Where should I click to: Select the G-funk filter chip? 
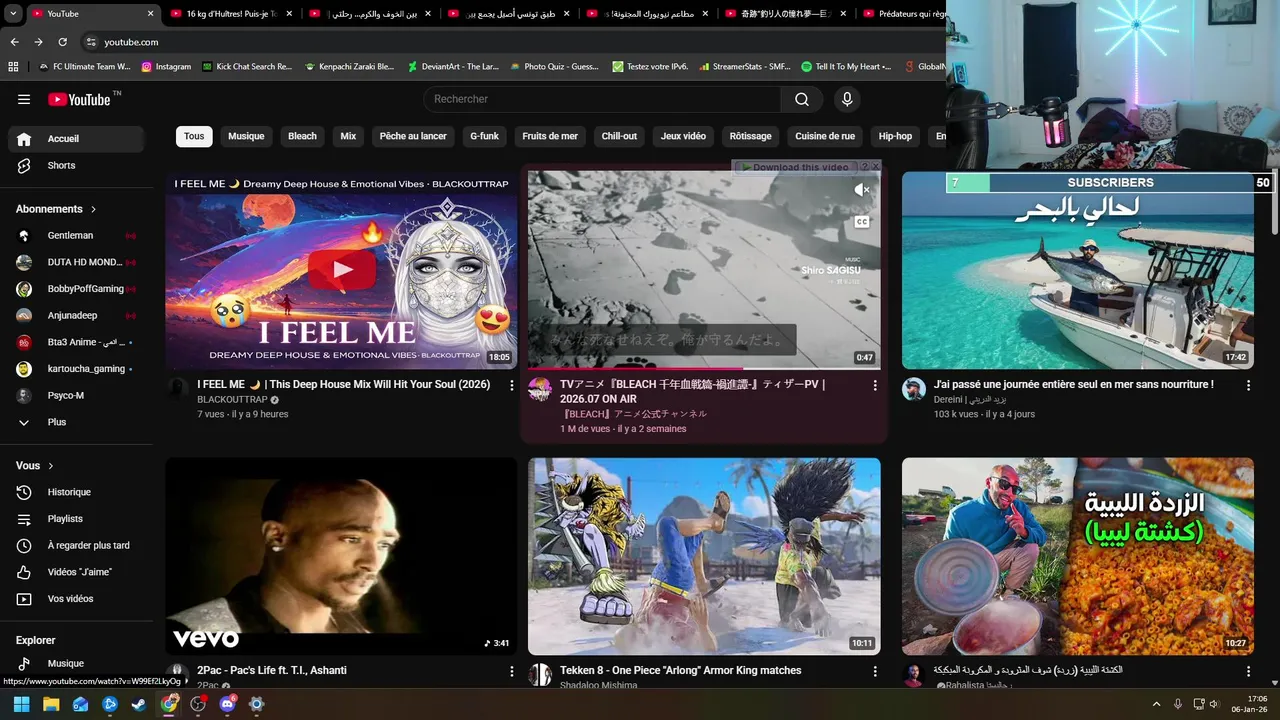[484, 136]
